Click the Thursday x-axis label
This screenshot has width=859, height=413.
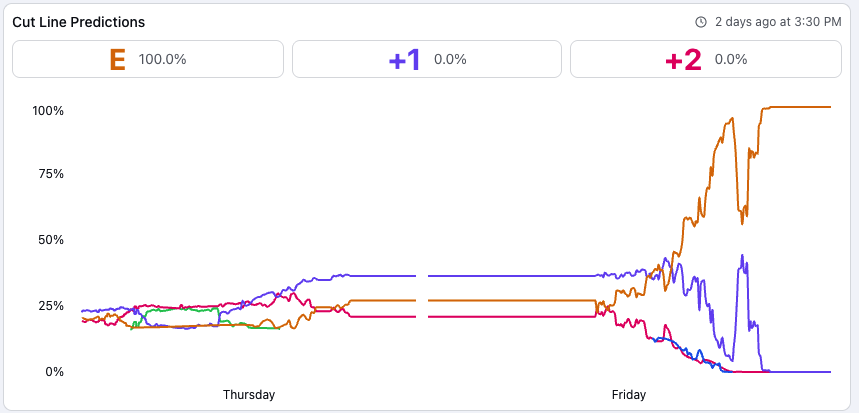coord(249,394)
